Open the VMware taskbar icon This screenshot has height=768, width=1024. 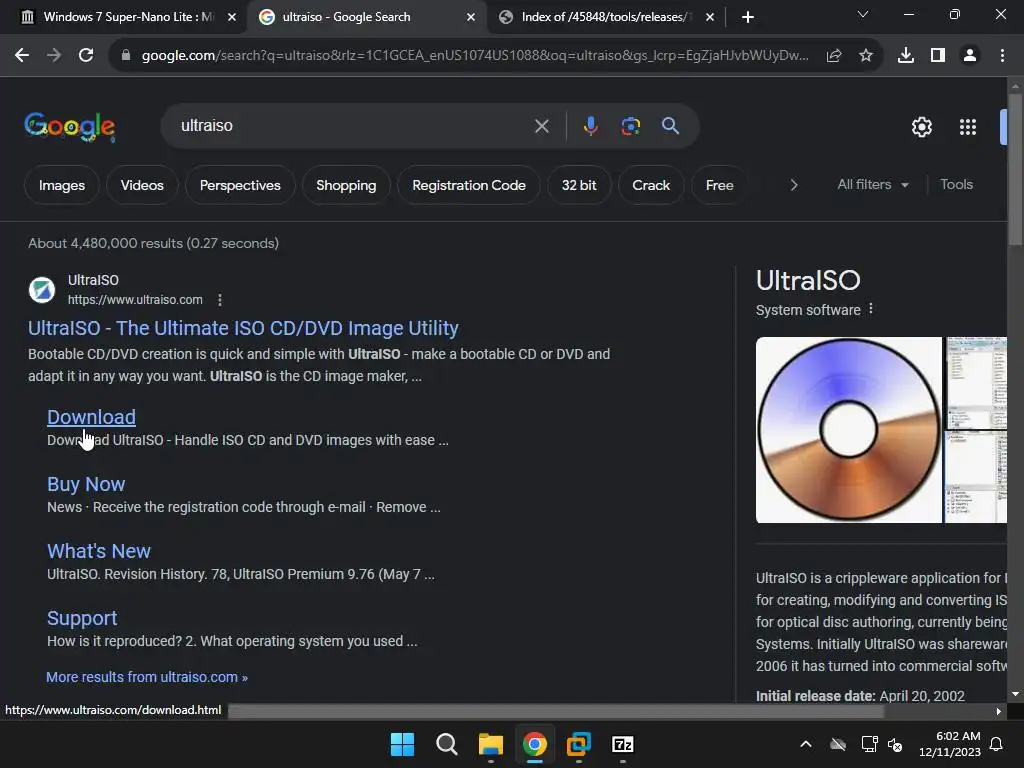click(x=579, y=744)
